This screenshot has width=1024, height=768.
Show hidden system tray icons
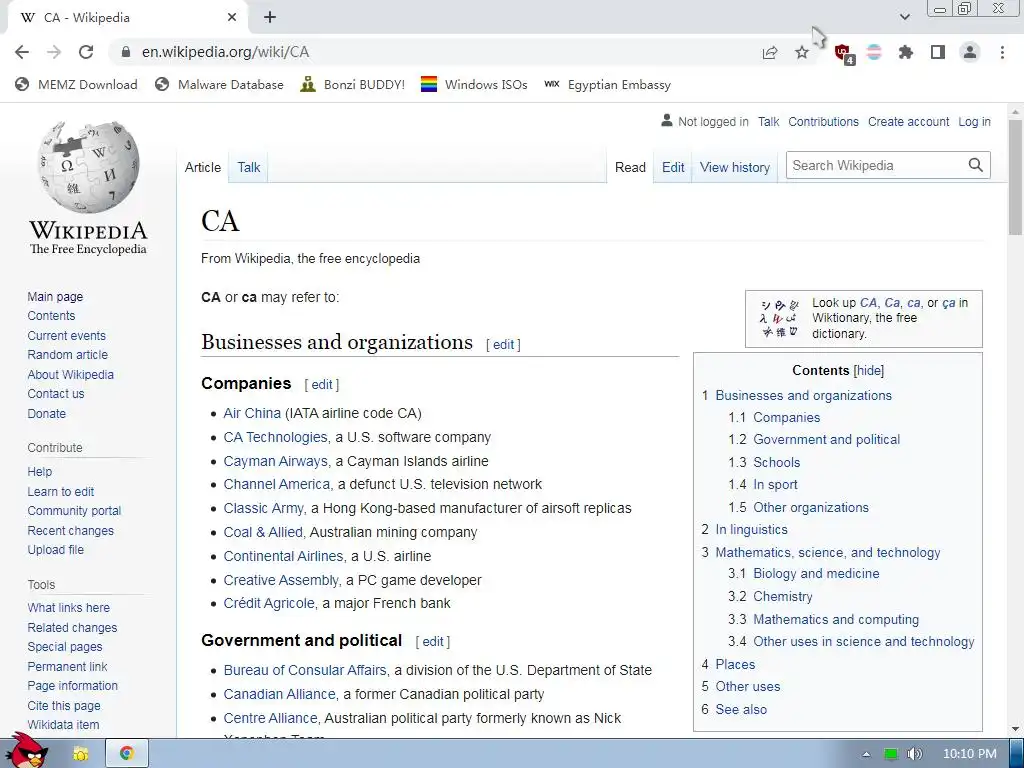pos(866,754)
